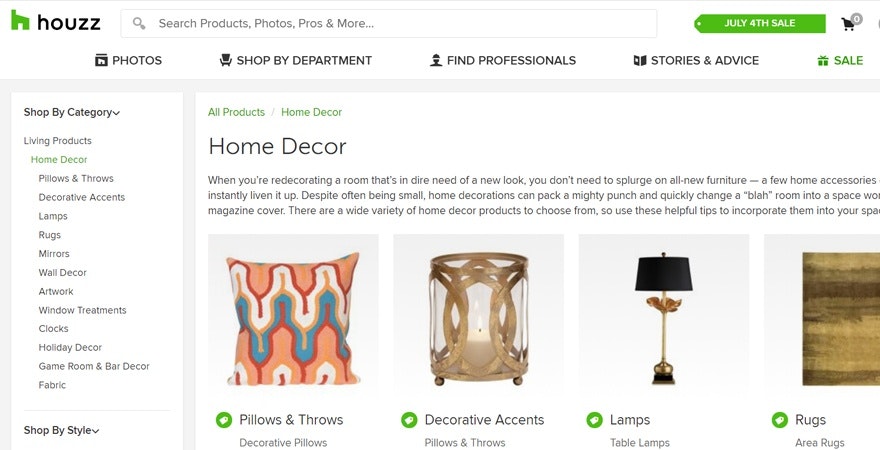Open the July 4th Sale banner
This screenshot has width=880, height=450.
[x=760, y=23]
